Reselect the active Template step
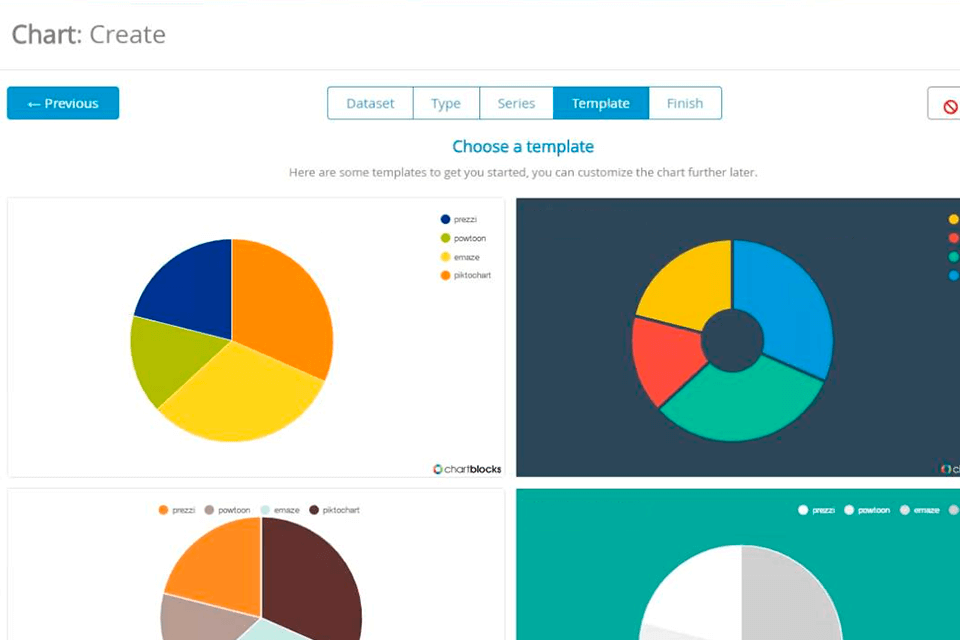Viewport: 960px width, 640px height. [600, 103]
